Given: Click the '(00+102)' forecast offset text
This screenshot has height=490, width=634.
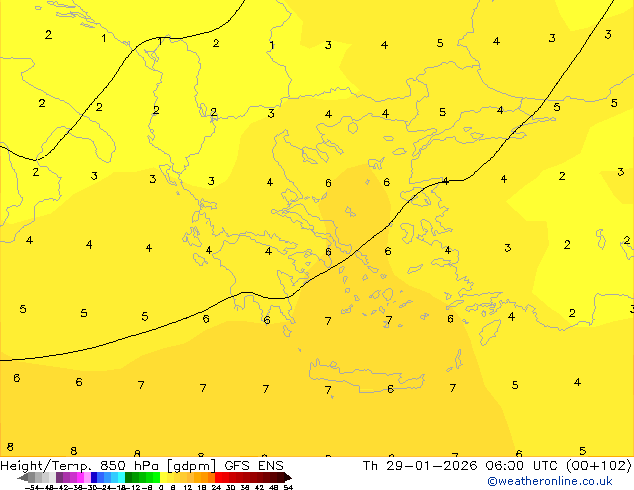Looking at the screenshot, I should coord(598,465).
